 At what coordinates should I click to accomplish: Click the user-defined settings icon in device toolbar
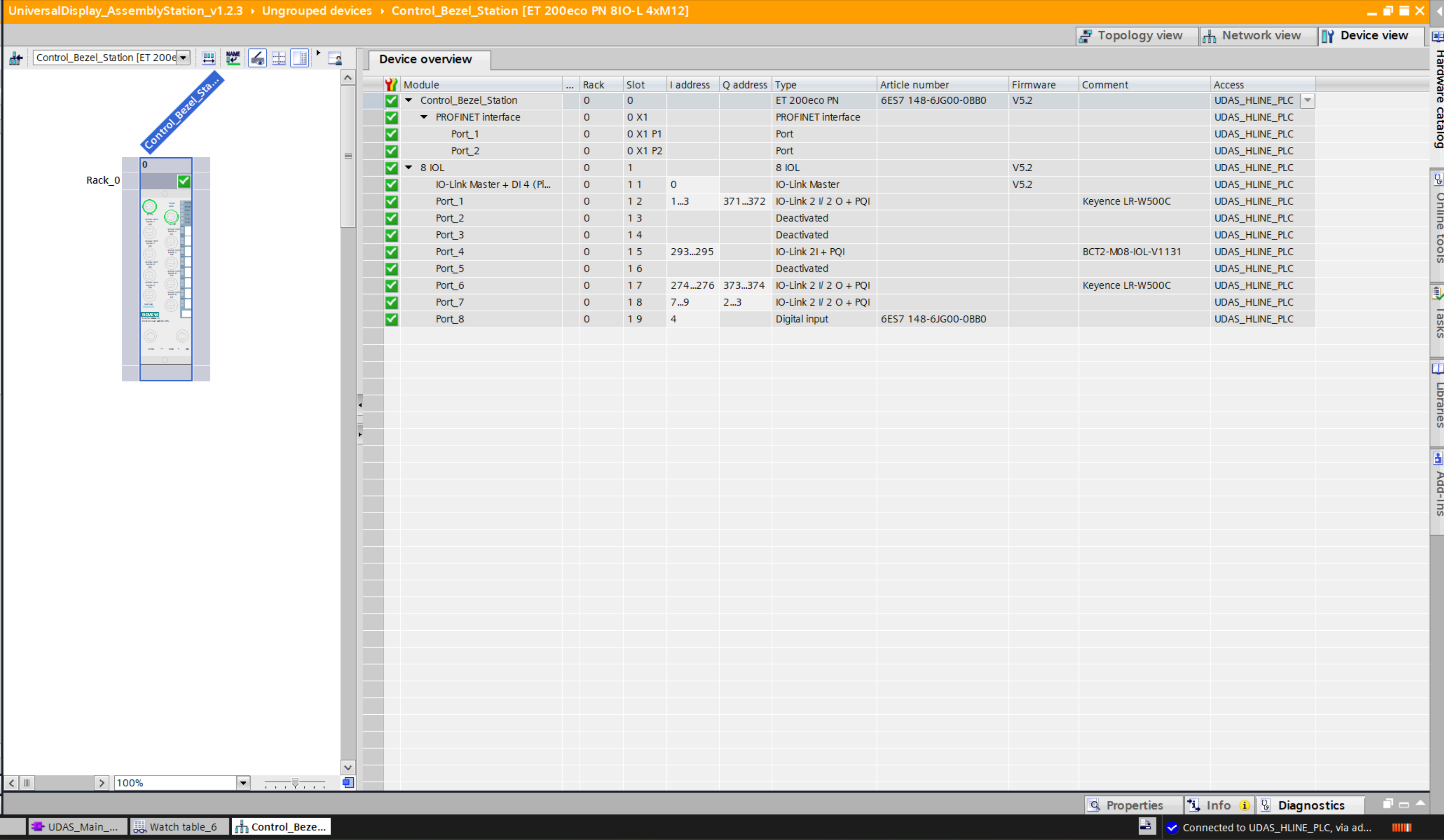[335, 58]
